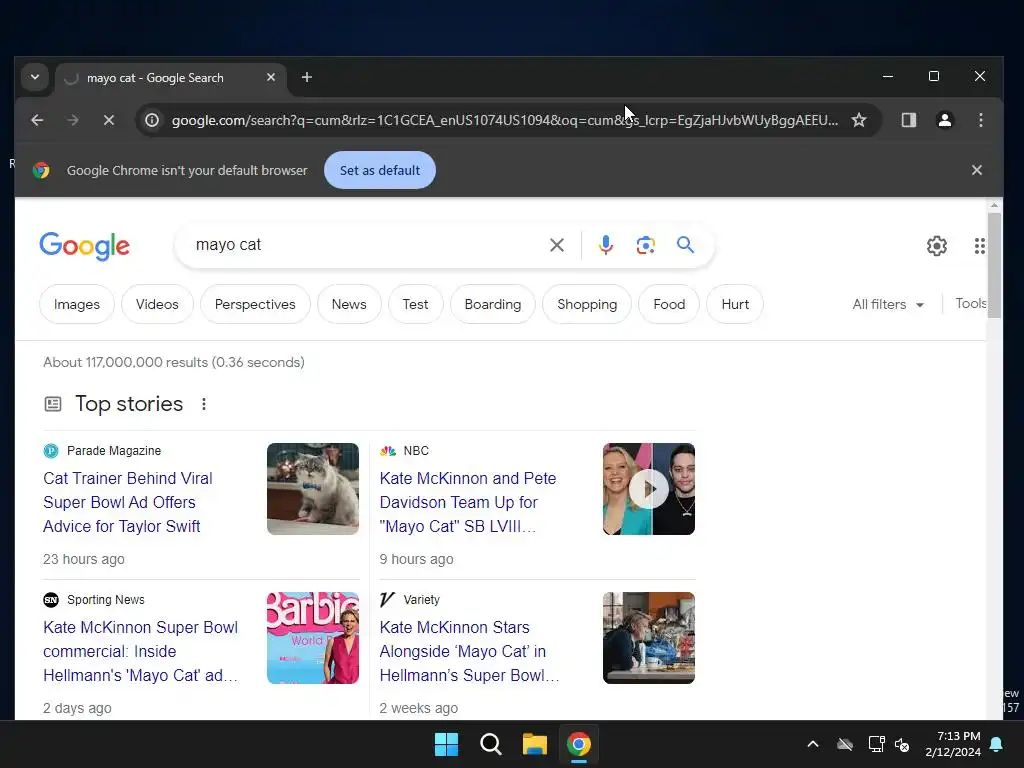Open Top stories more options menu
Screen dimensions: 1024x768
coord(204,404)
